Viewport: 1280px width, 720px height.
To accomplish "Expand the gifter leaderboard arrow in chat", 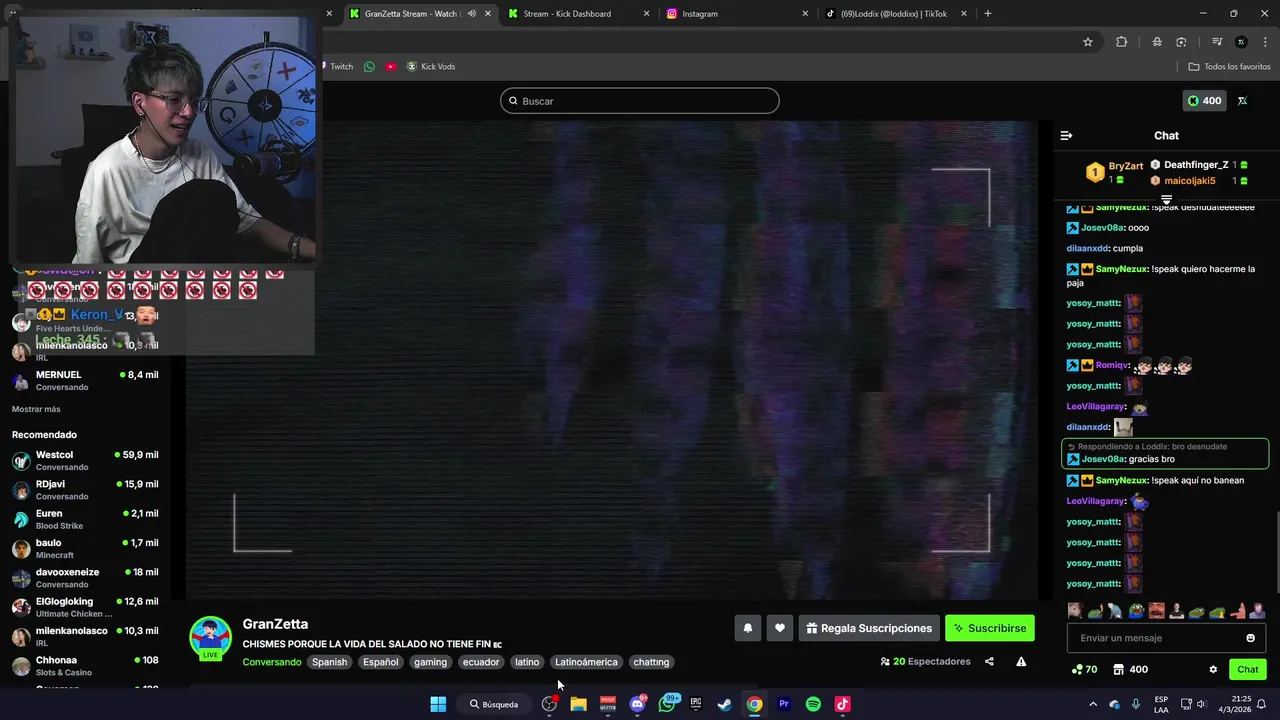I will pos(1166,200).
